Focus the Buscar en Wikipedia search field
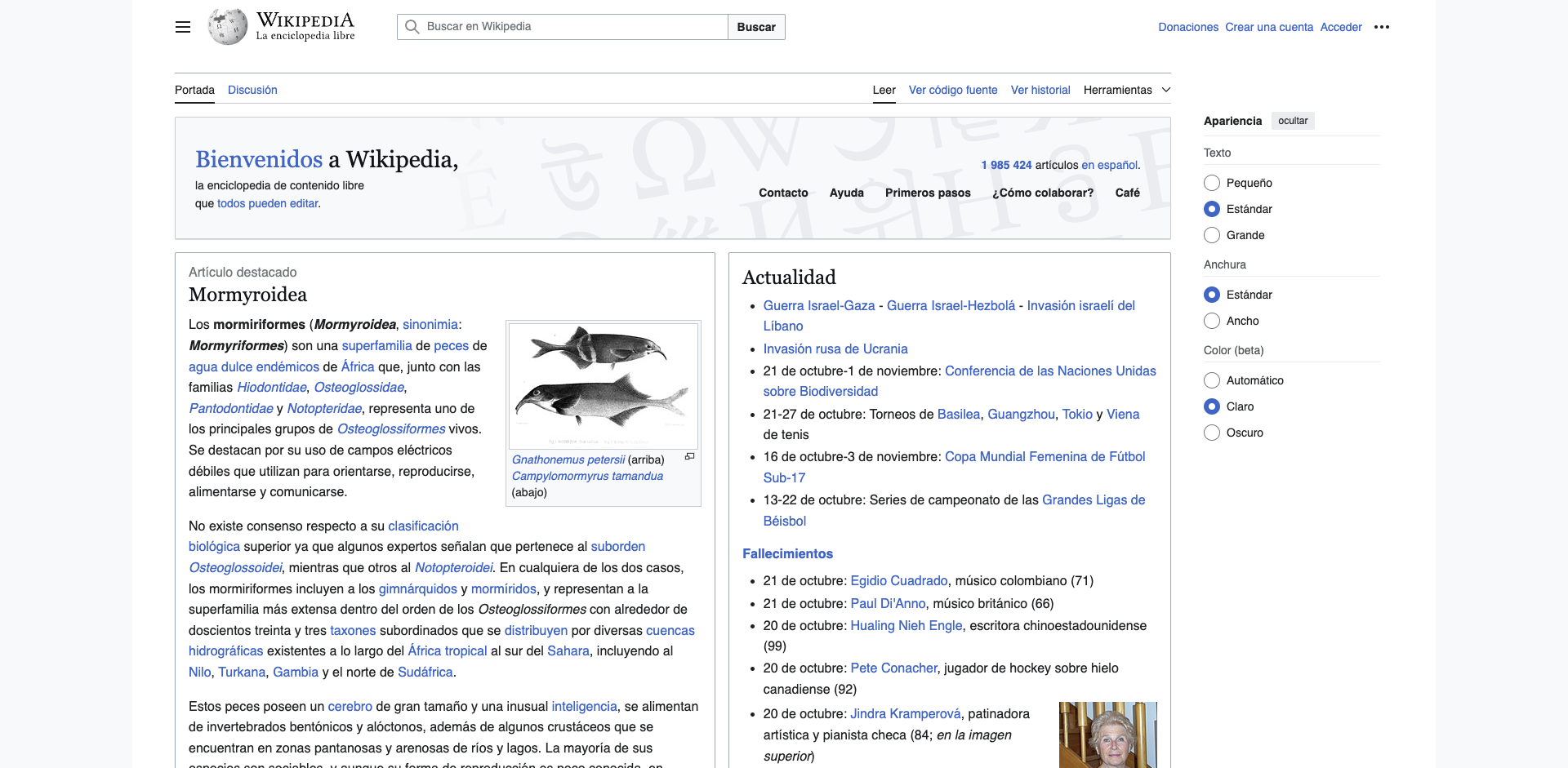This screenshot has height=768, width=1568. tap(563, 27)
